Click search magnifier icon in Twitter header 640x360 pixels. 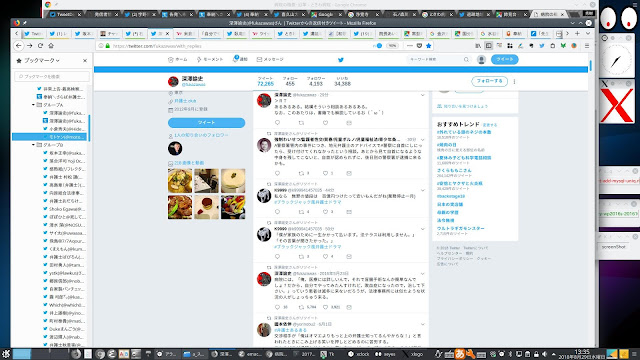click(466, 60)
